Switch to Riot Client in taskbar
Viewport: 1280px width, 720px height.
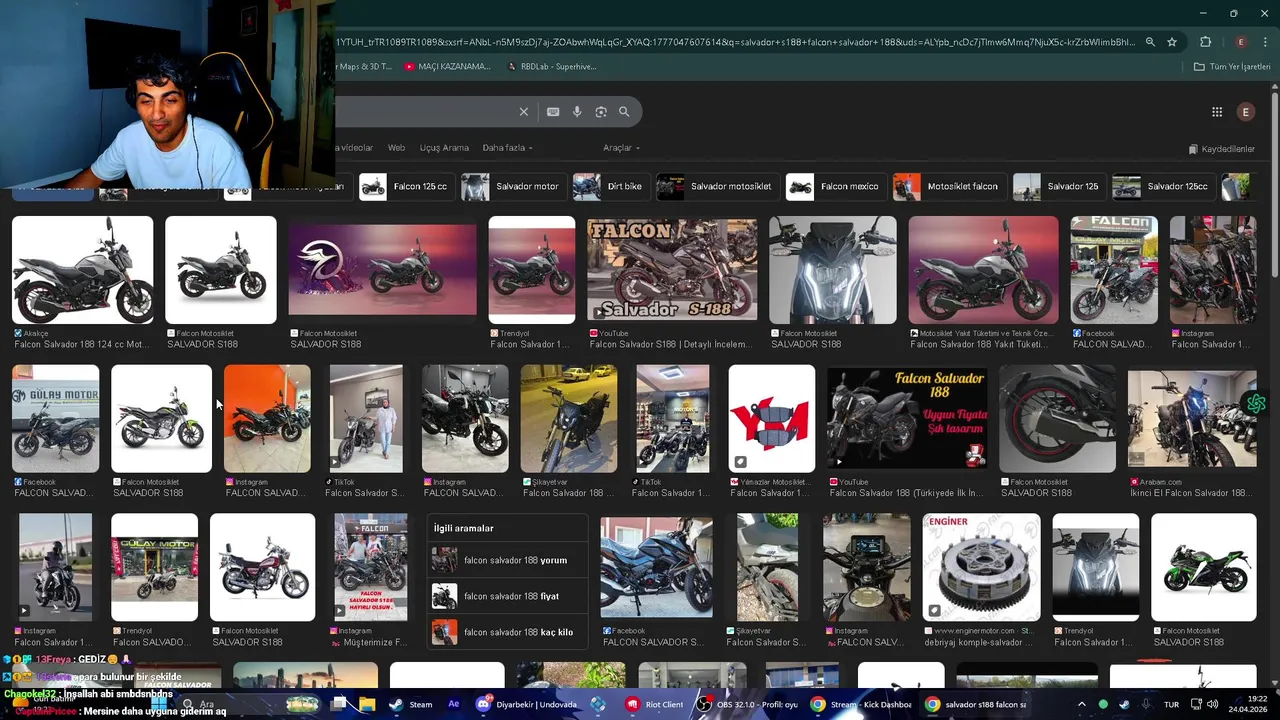[655, 704]
